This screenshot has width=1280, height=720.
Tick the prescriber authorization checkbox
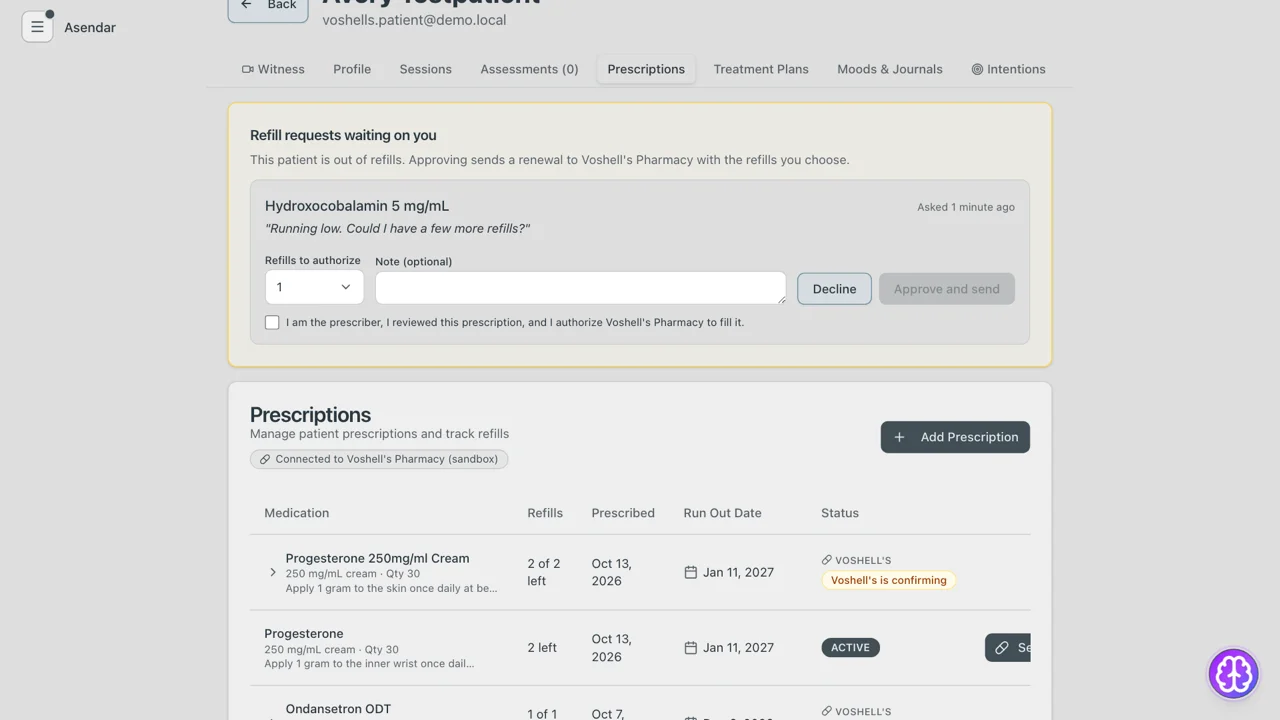click(x=272, y=322)
